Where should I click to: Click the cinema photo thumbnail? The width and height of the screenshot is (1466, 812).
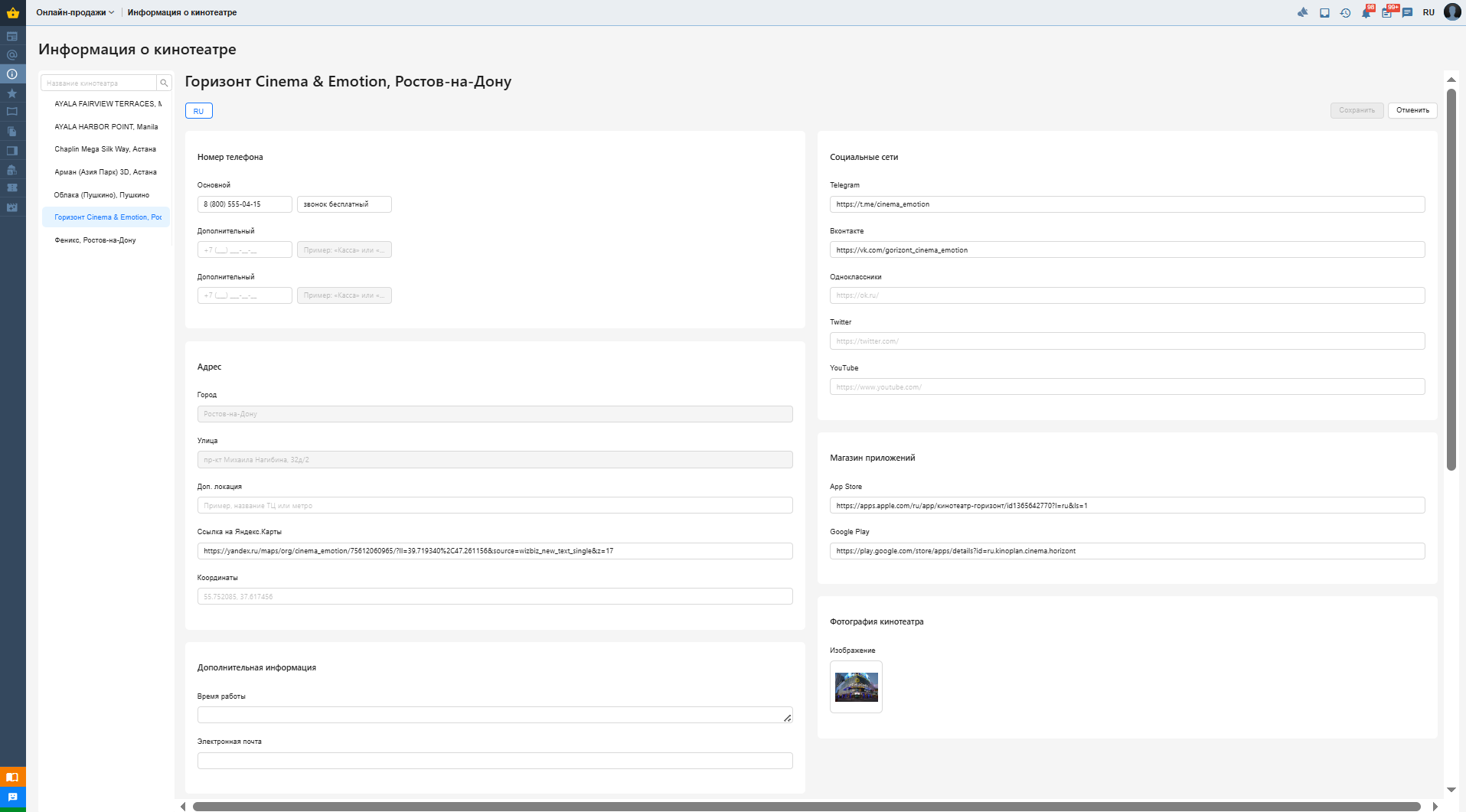[x=856, y=687]
